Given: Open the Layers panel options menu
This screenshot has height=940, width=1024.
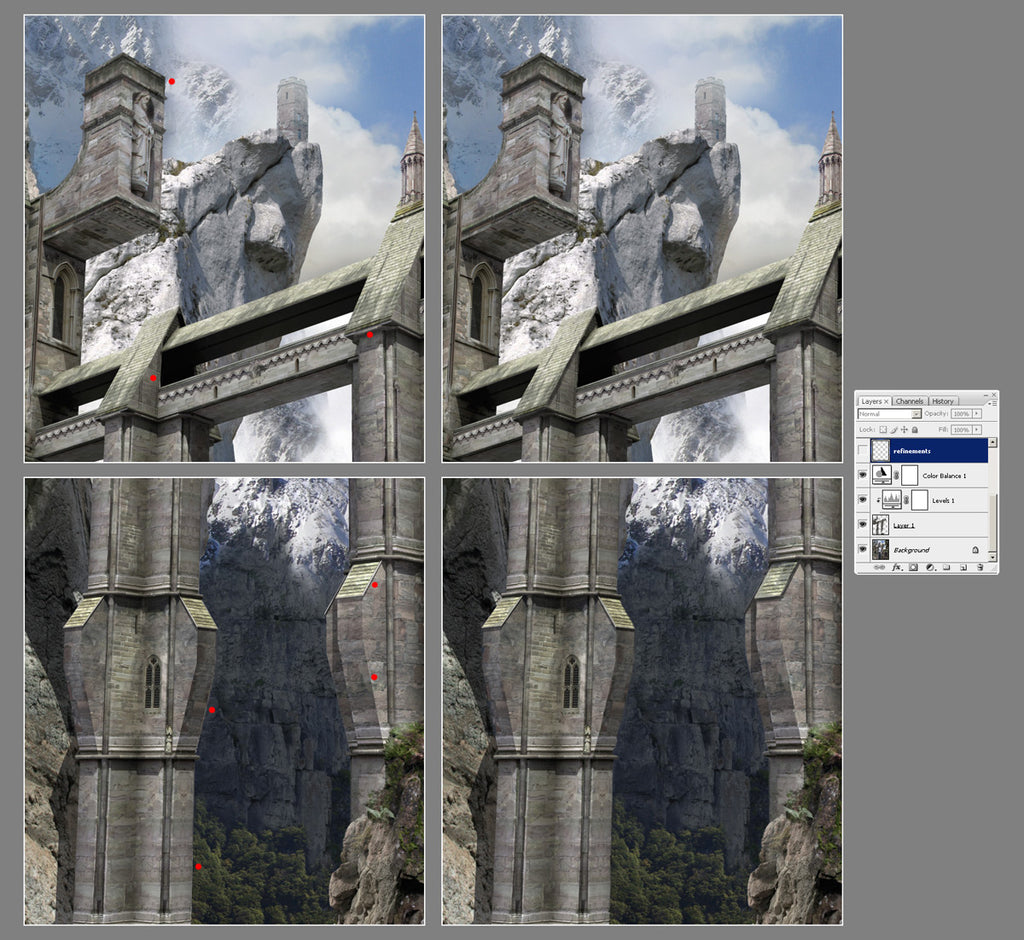Looking at the screenshot, I should pos(992,403).
